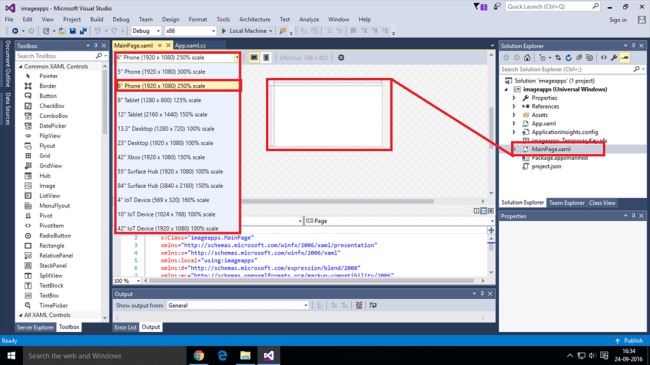Collapse Common XAML Controls group
Screen dimensions: 650x365
click(20, 66)
